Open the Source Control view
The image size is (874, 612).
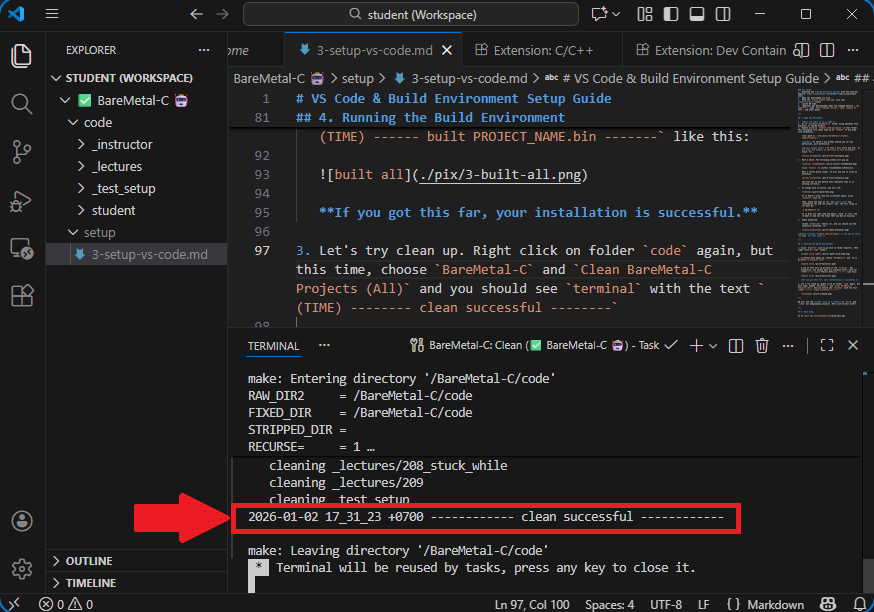tap(22, 151)
